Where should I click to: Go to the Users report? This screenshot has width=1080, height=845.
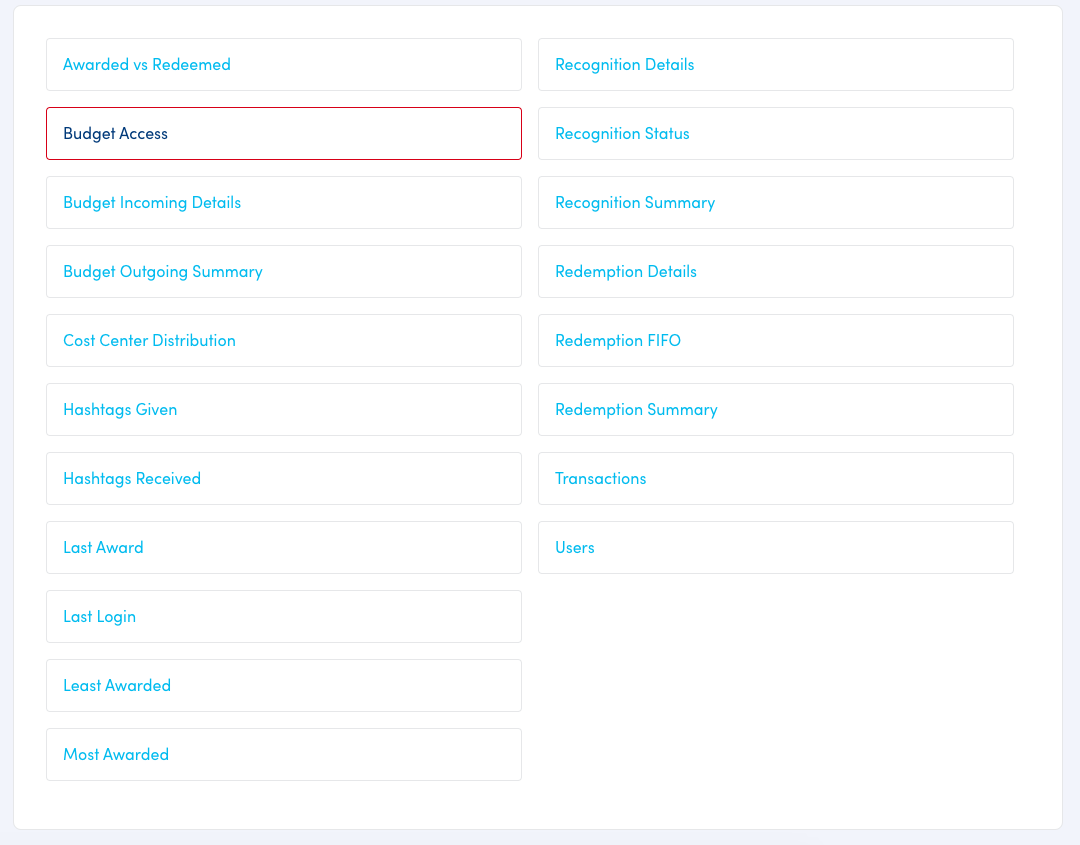pos(575,548)
